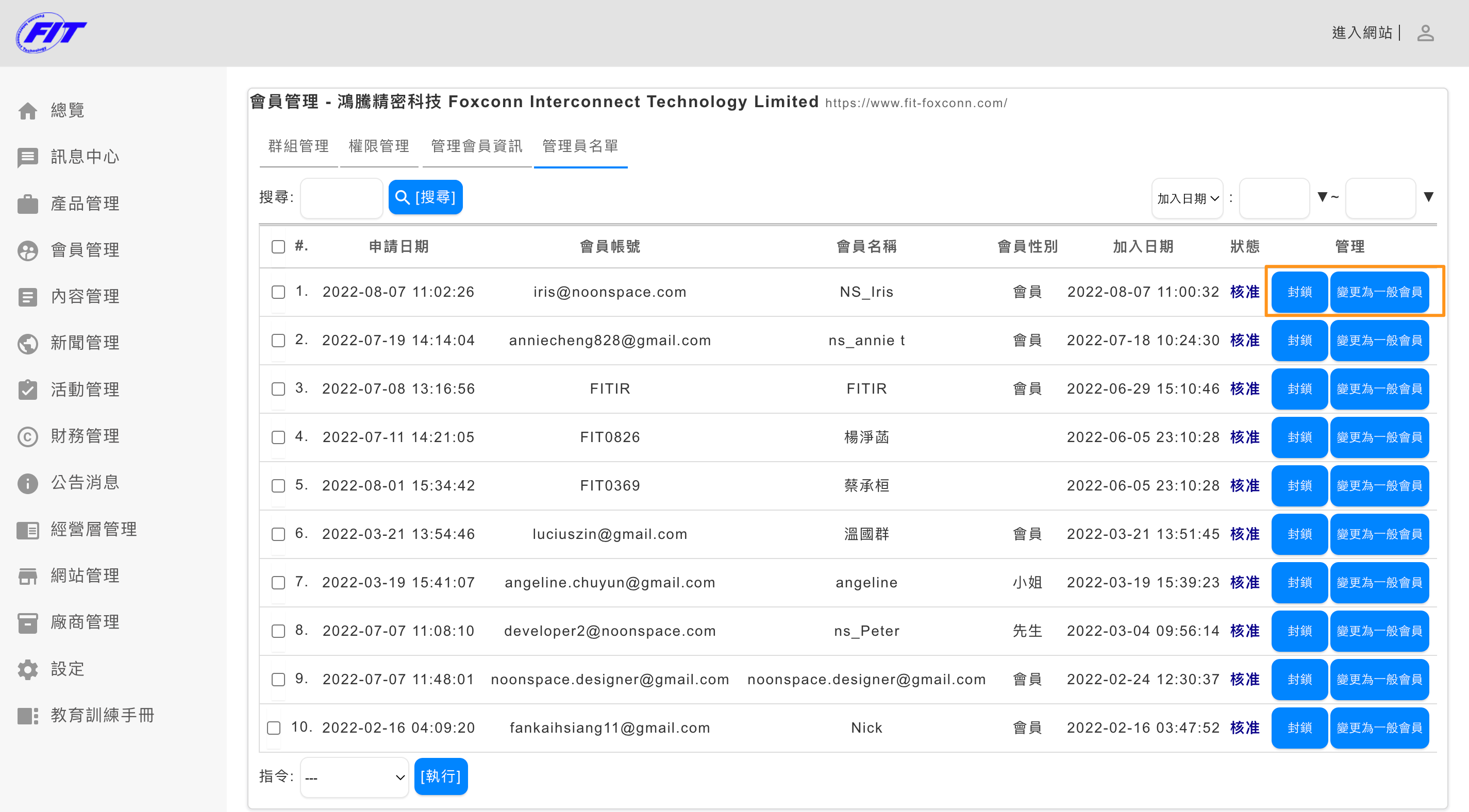Viewport: 1469px width, 812px height.
Task: Click 封鎖 for Nick row
Action: (x=1299, y=728)
